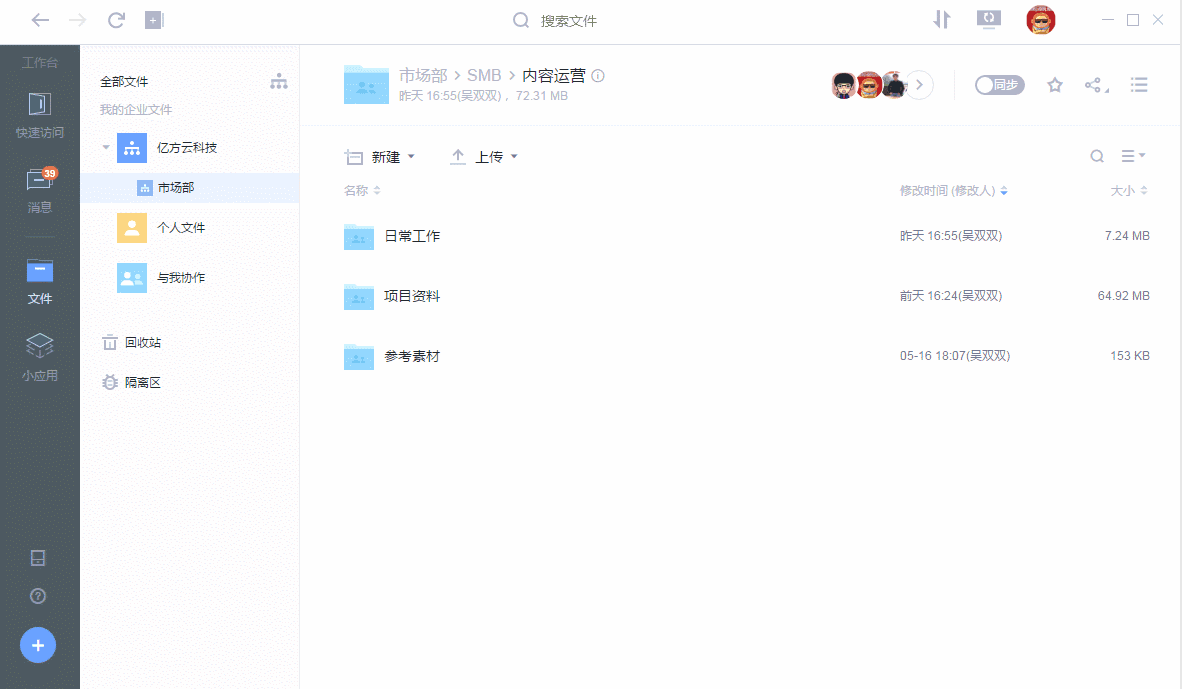This screenshot has width=1182, height=689.
Task: Collapse the 亿方云科技 tree node
Action: pos(104,147)
